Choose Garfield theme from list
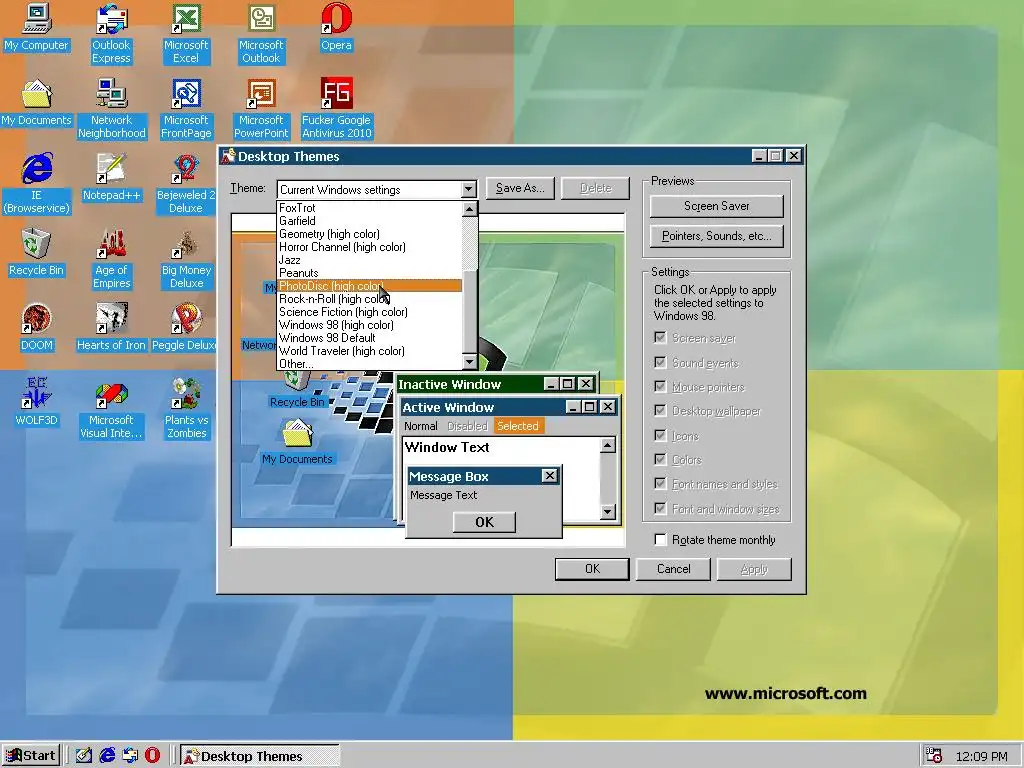This screenshot has height=768, width=1024. (370, 221)
